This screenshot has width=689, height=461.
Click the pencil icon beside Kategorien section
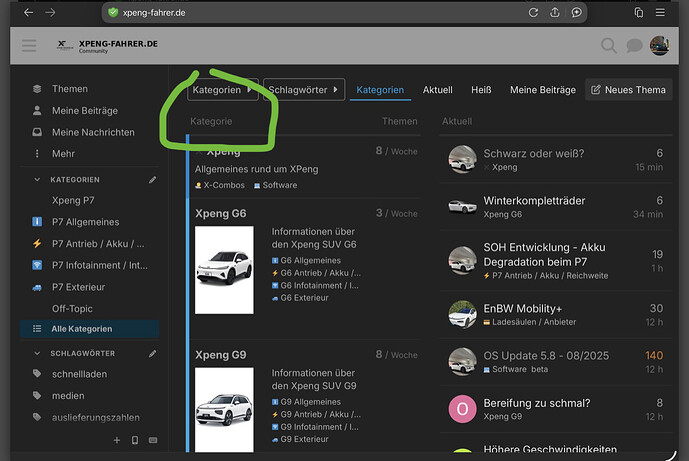153,180
